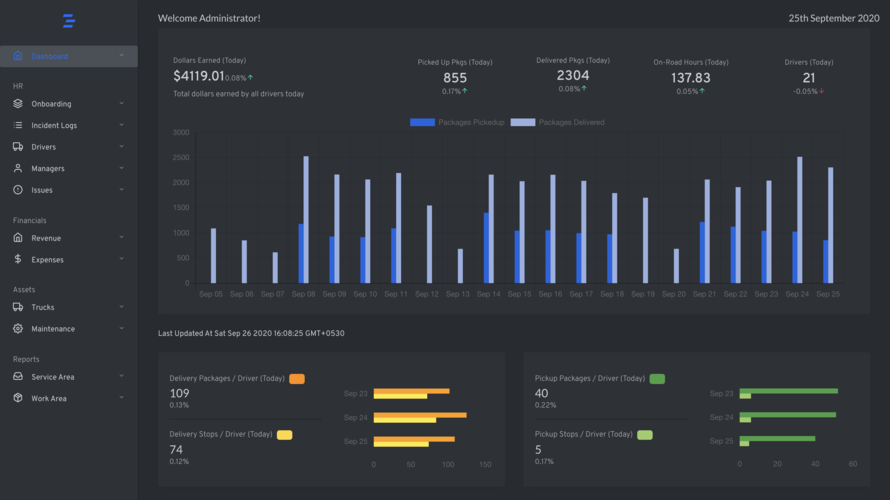Expand the Trucks submenu chevron

(121, 307)
